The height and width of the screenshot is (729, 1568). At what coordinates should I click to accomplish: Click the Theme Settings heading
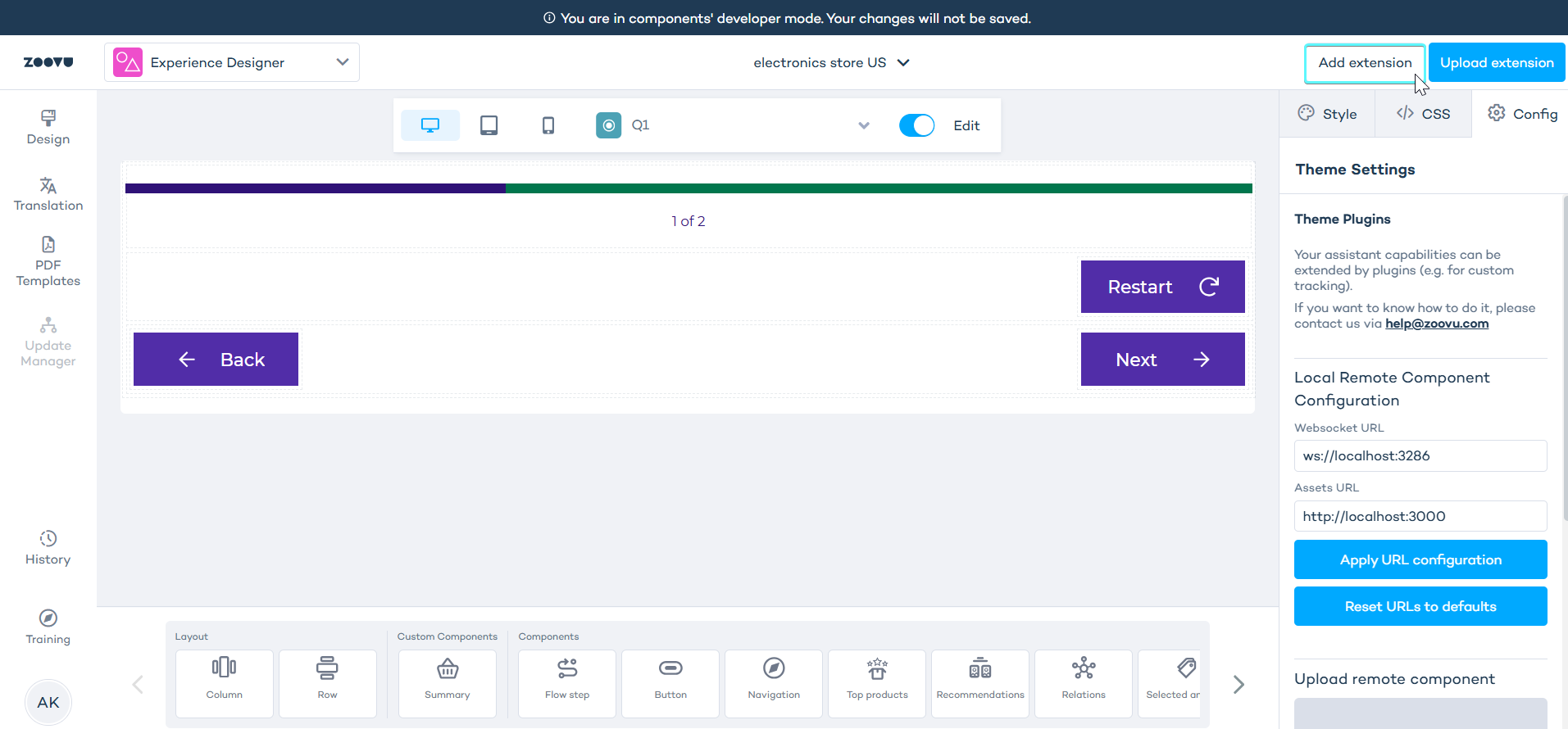(x=1355, y=170)
